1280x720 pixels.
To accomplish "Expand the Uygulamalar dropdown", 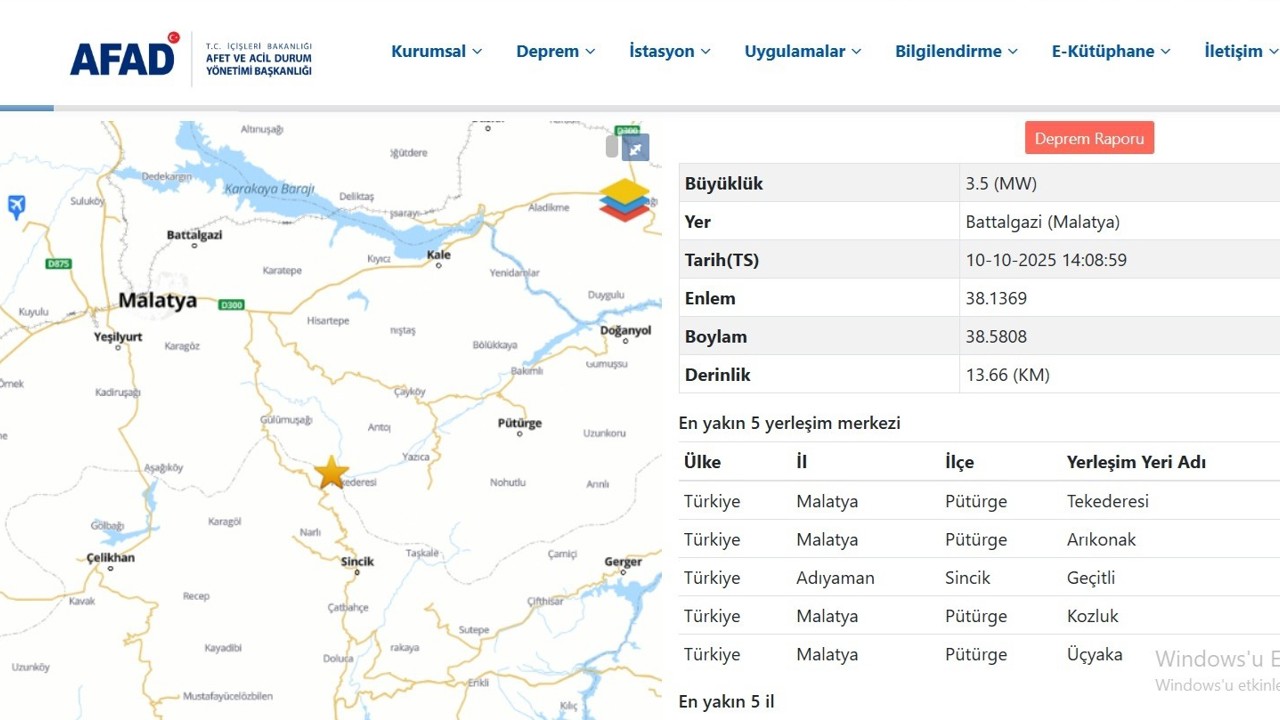I will 795,50.
